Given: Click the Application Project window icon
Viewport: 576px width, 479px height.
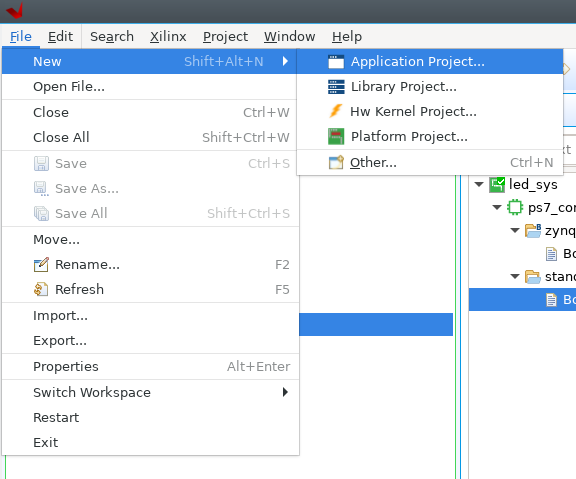Looking at the screenshot, I should (x=336, y=62).
